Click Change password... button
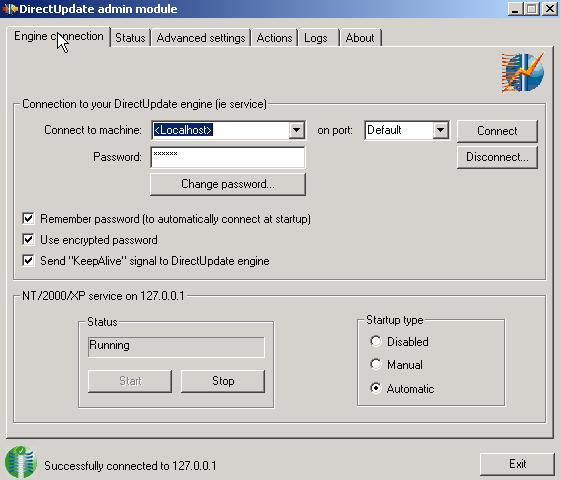Screen dimensions: 561x480 228,184
